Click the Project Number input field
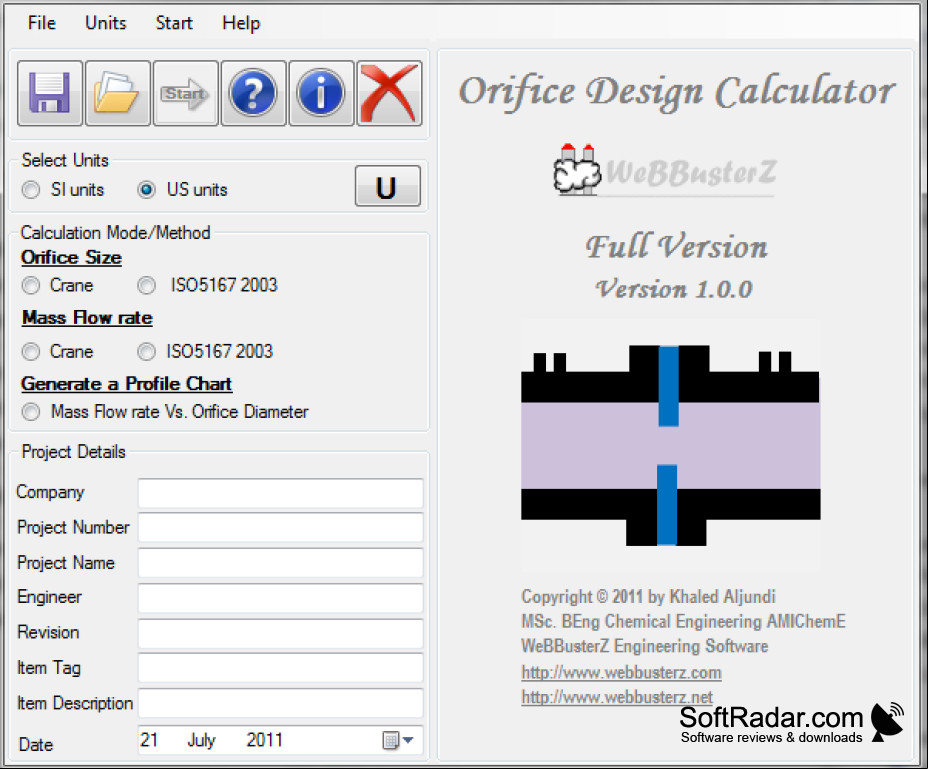The image size is (928, 769). click(x=281, y=527)
